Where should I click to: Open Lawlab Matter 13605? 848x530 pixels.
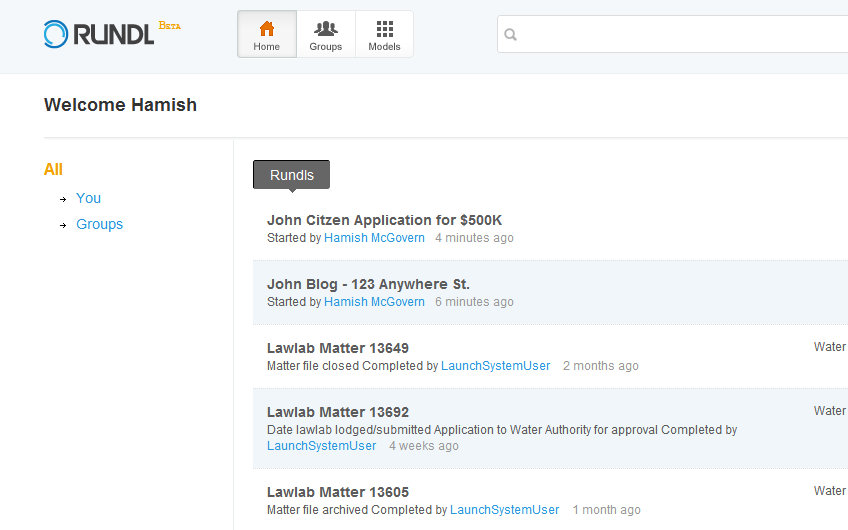(337, 492)
